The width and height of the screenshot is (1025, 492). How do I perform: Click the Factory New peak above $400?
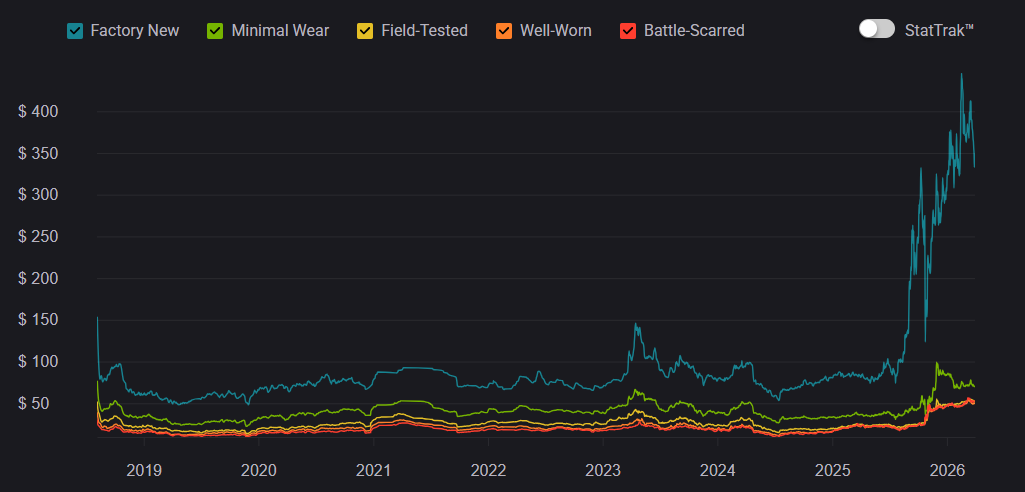click(962, 75)
